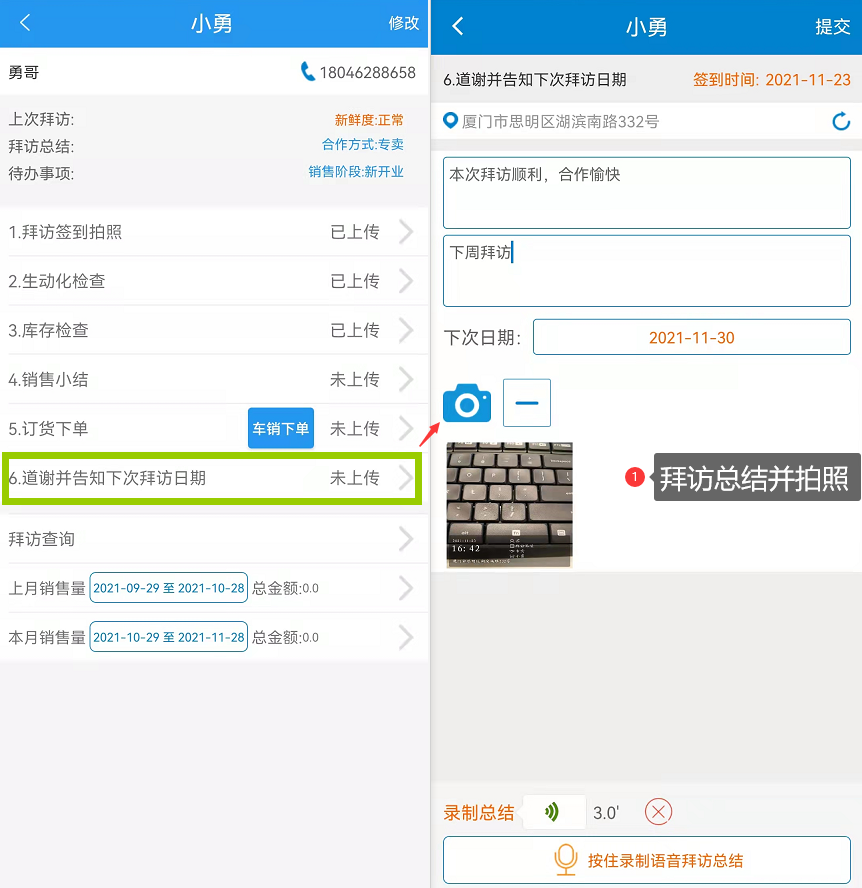The height and width of the screenshot is (888, 862).
Task: Tap the phone call icon beside 18046288658
Action: pos(307,72)
